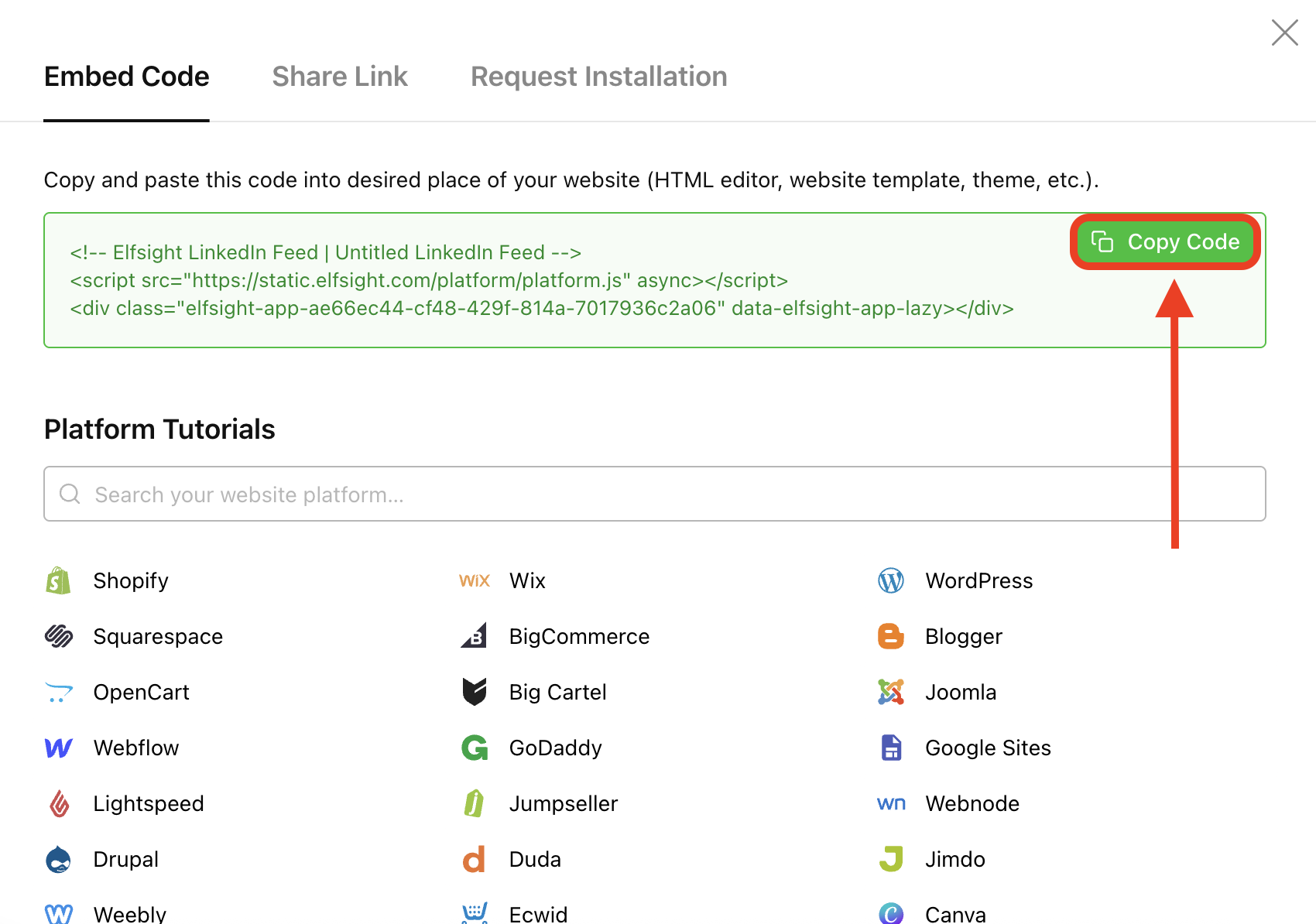This screenshot has height=924, width=1316.
Task: Click the Wix logo icon
Action: 475,580
